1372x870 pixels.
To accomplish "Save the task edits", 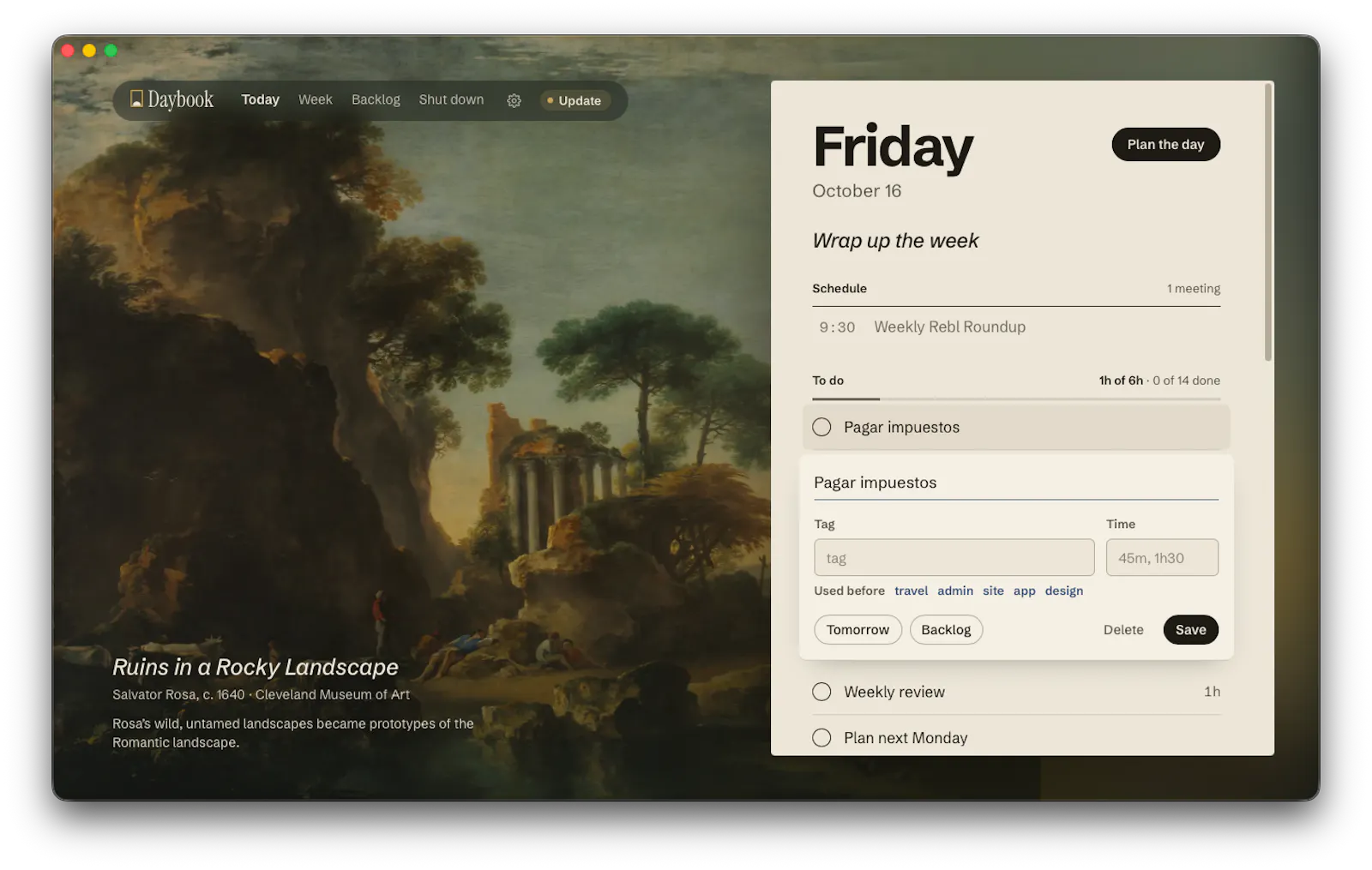I will 1190,630.
